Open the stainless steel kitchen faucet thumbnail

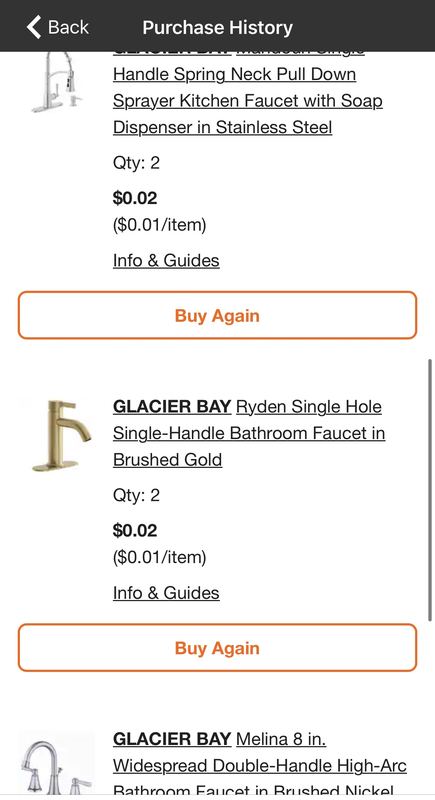pyautogui.click(x=58, y=82)
